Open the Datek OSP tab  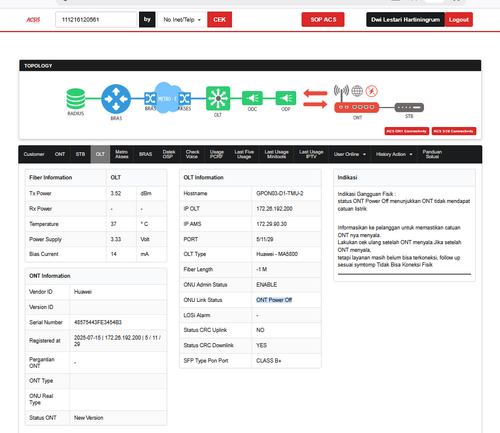coord(169,154)
